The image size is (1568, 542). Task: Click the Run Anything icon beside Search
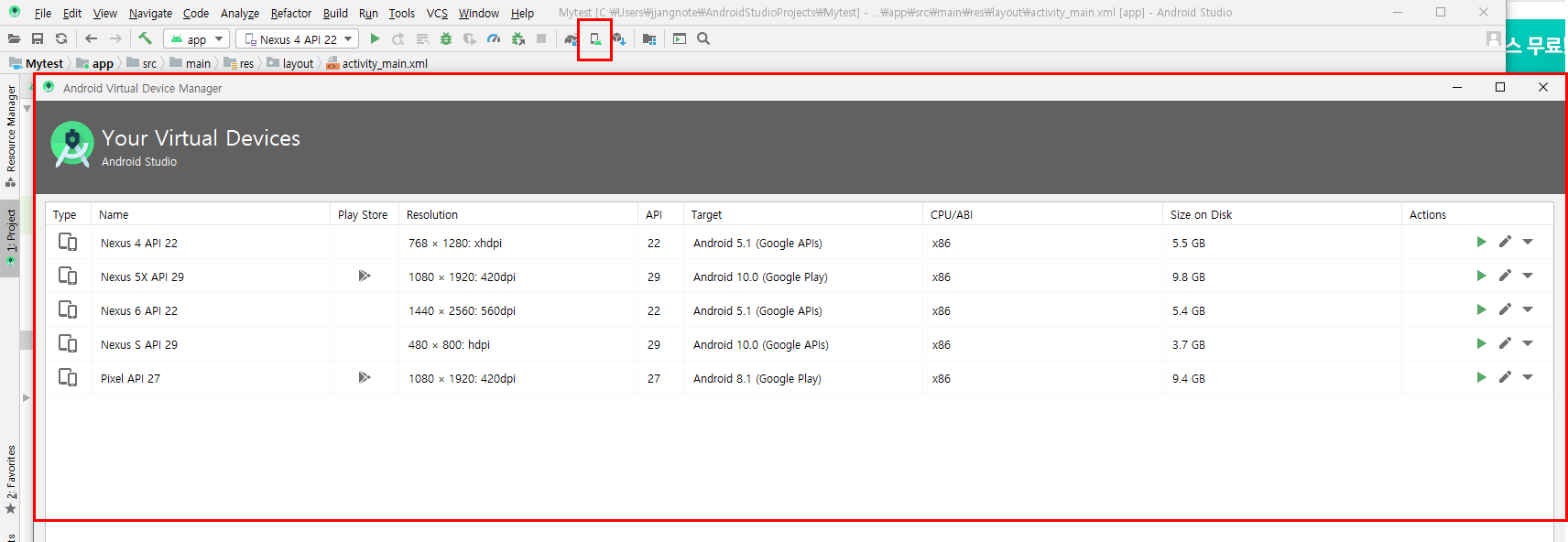pos(680,38)
